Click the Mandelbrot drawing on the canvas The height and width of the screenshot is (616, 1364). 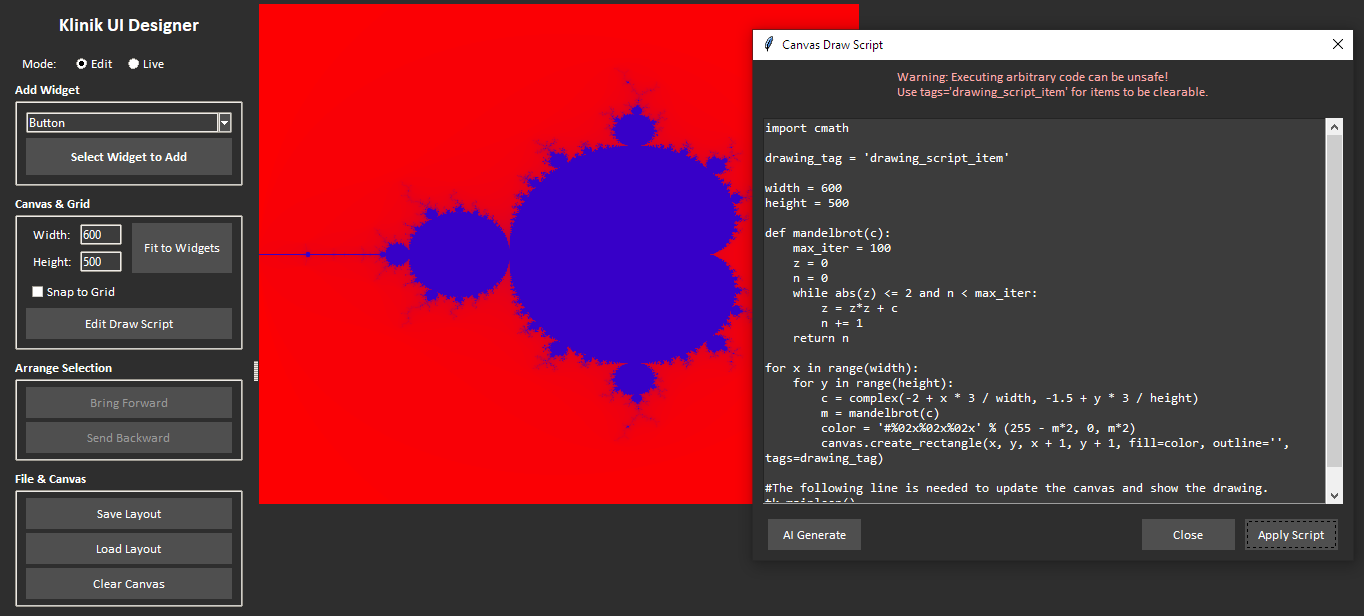[559, 254]
